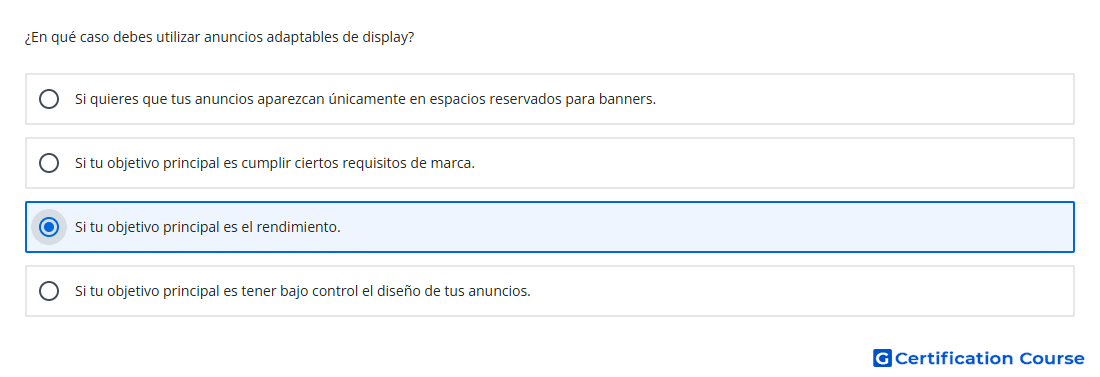Viewport: 1100px width, 377px height.
Task: Select the first answer card about banners
Action: pyautogui.click(x=550, y=99)
